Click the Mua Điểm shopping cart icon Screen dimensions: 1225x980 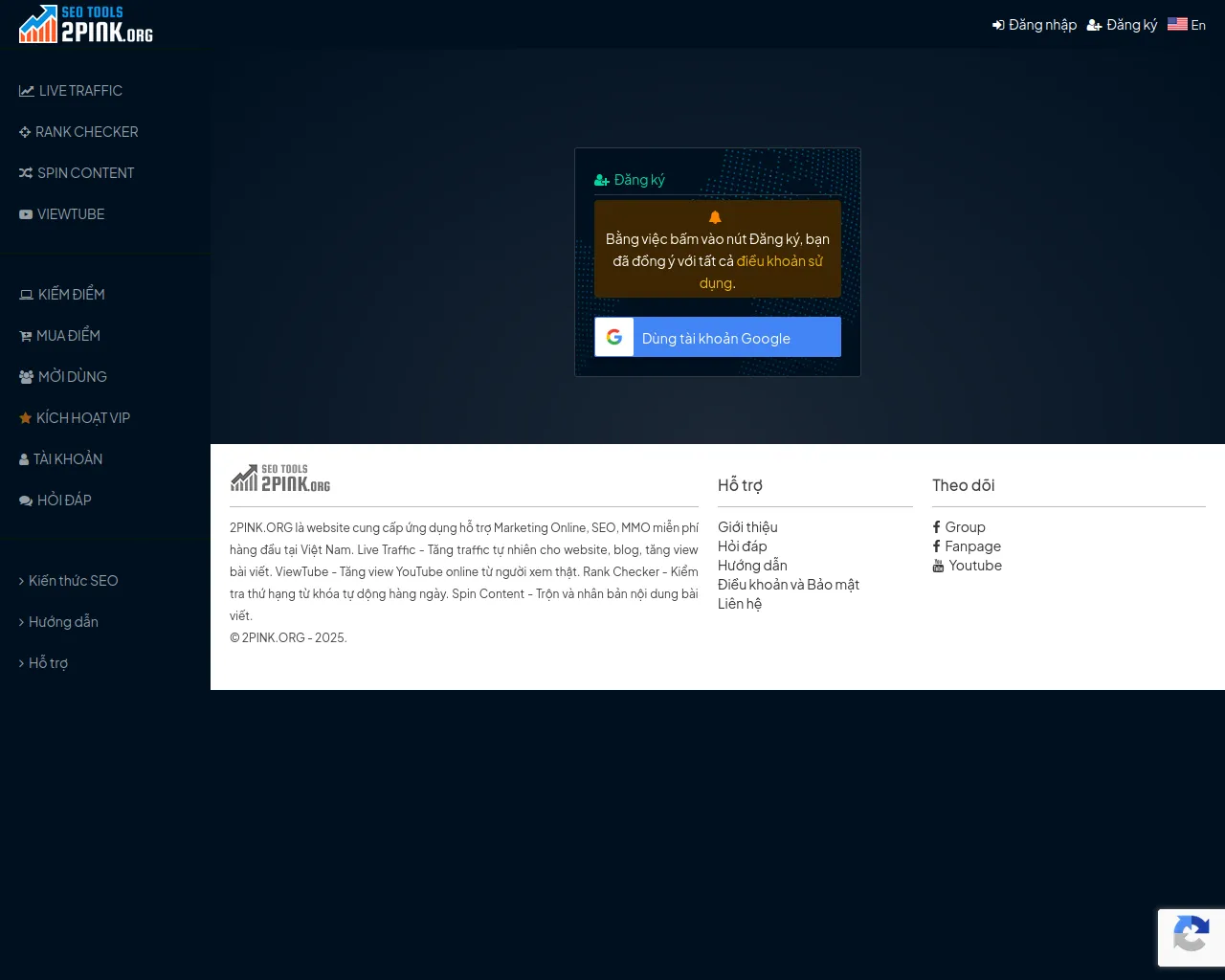point(26,336)
